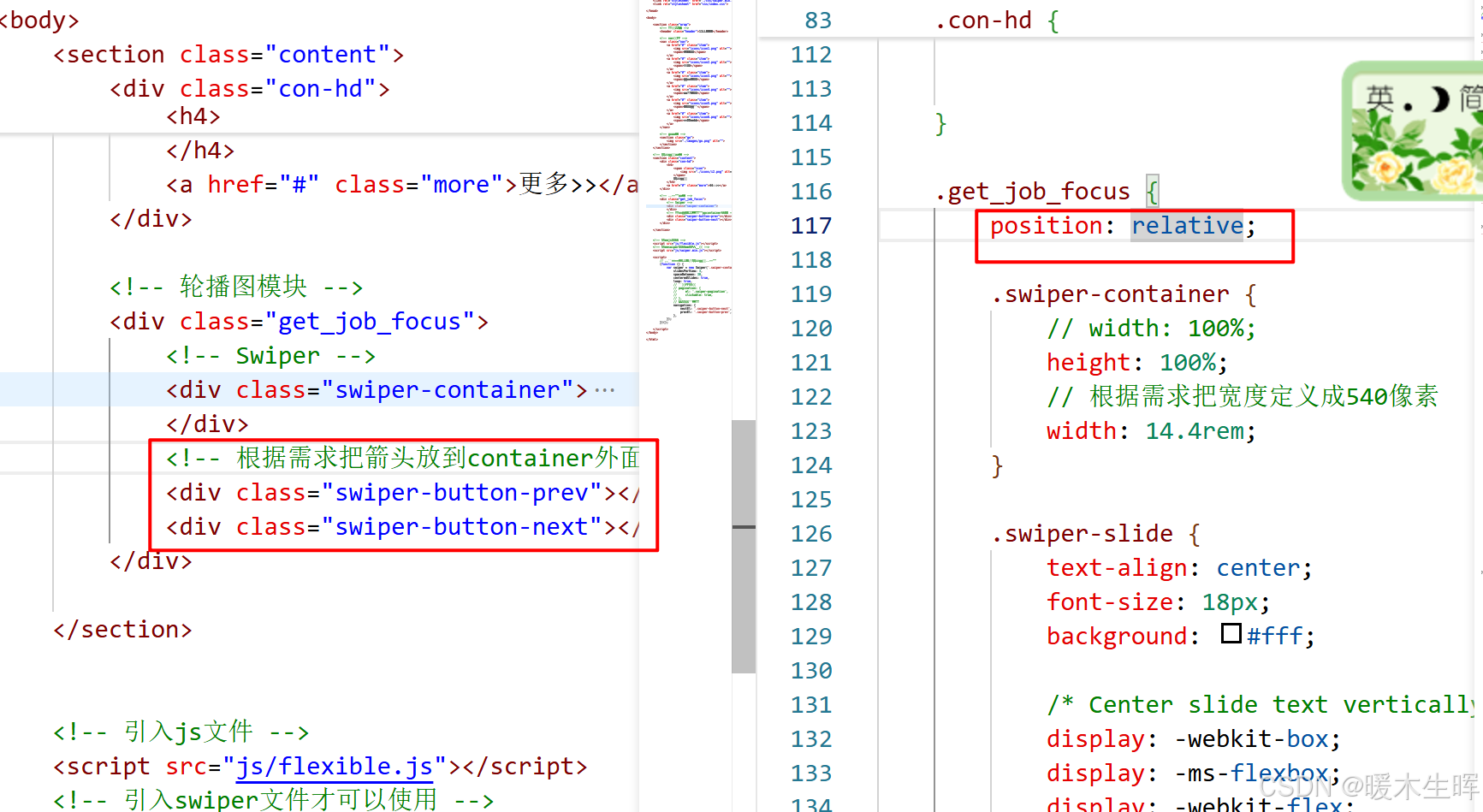Click the commented // width: 100%; line
The width and height of the screenshot is (1483, 812).
pyautogui.click(x=1152, y=328)
